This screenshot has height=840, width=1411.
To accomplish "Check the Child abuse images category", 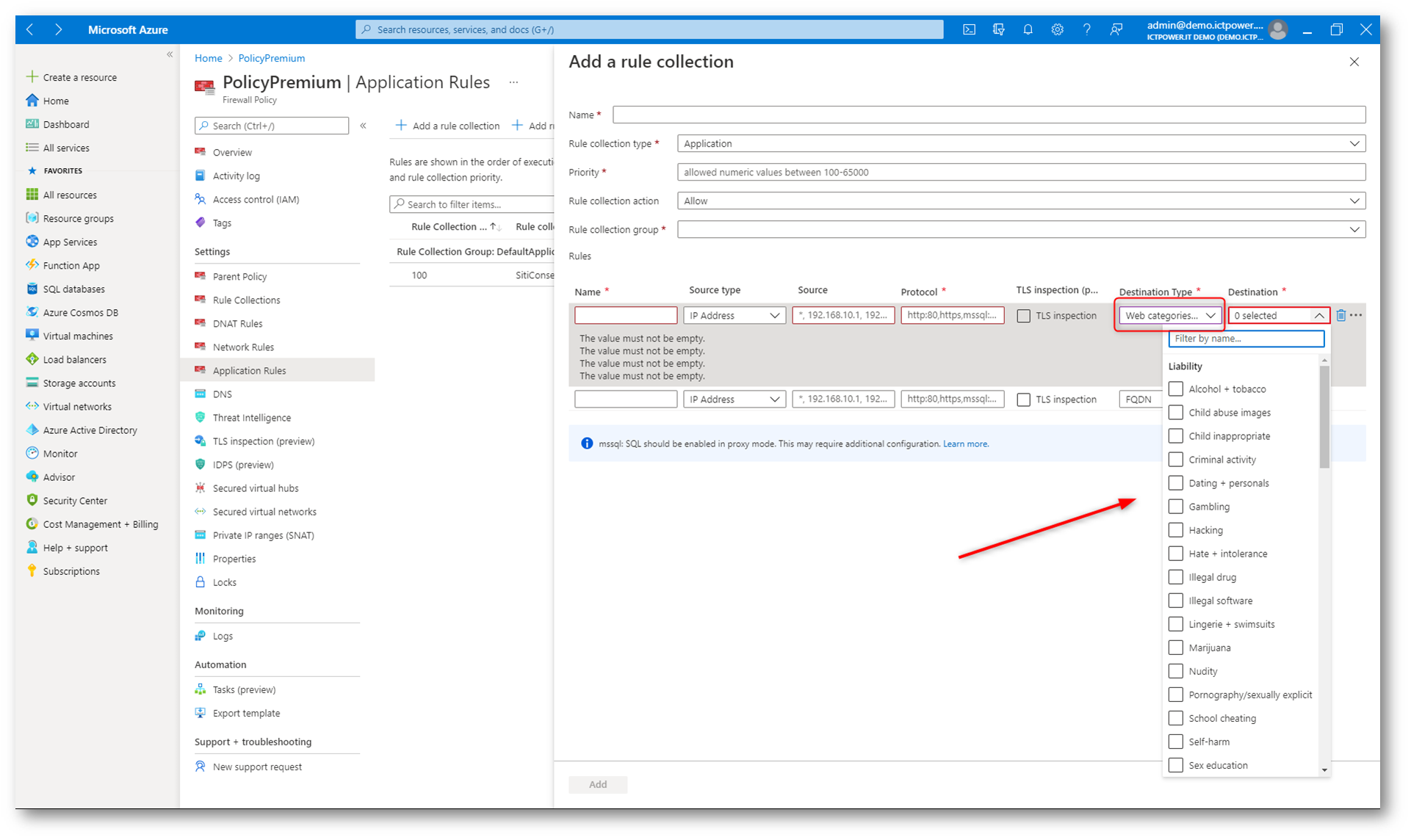I will (1175, 412).
